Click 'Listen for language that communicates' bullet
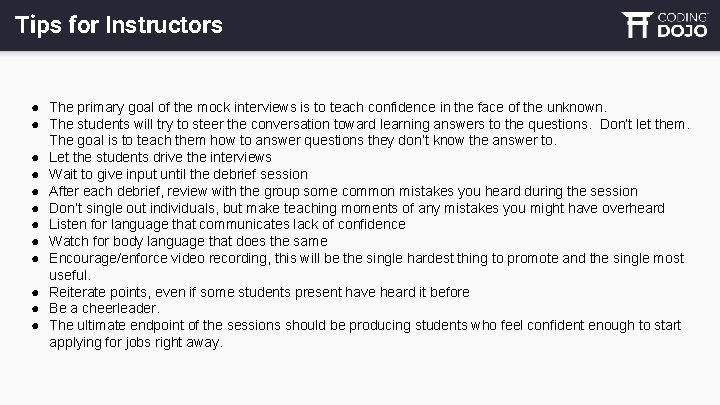The width and height of the screenshot is (720, 405). (227, 224)
